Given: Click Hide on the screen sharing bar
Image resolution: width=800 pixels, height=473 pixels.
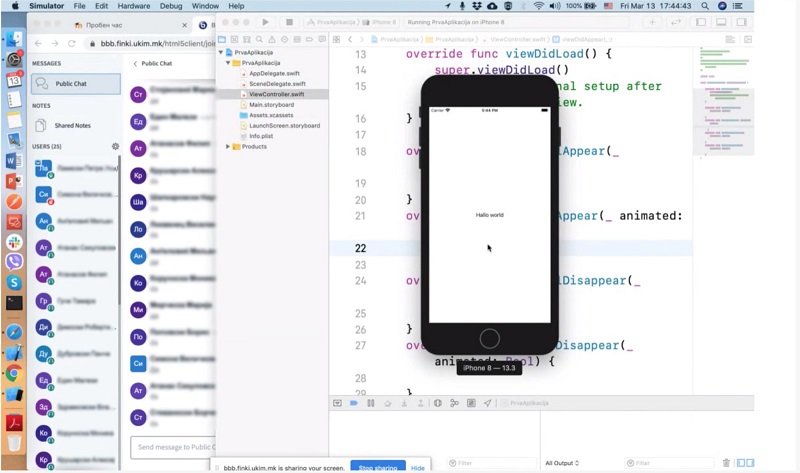Looking at the screenshot, I should click(x=418, y=467).
